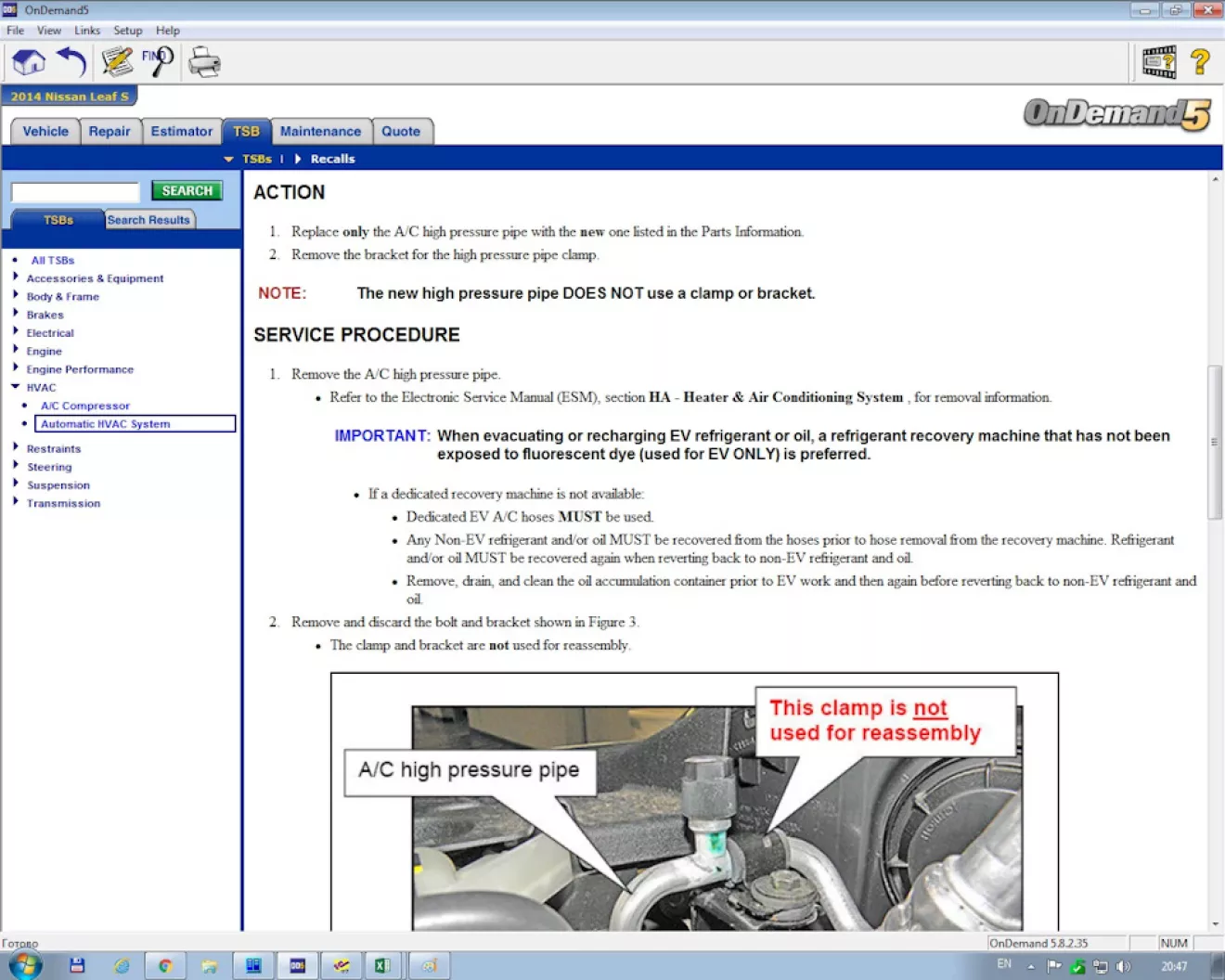Go to the Home screen icon
1225x980 pixels.
click(x=28, y=62)
